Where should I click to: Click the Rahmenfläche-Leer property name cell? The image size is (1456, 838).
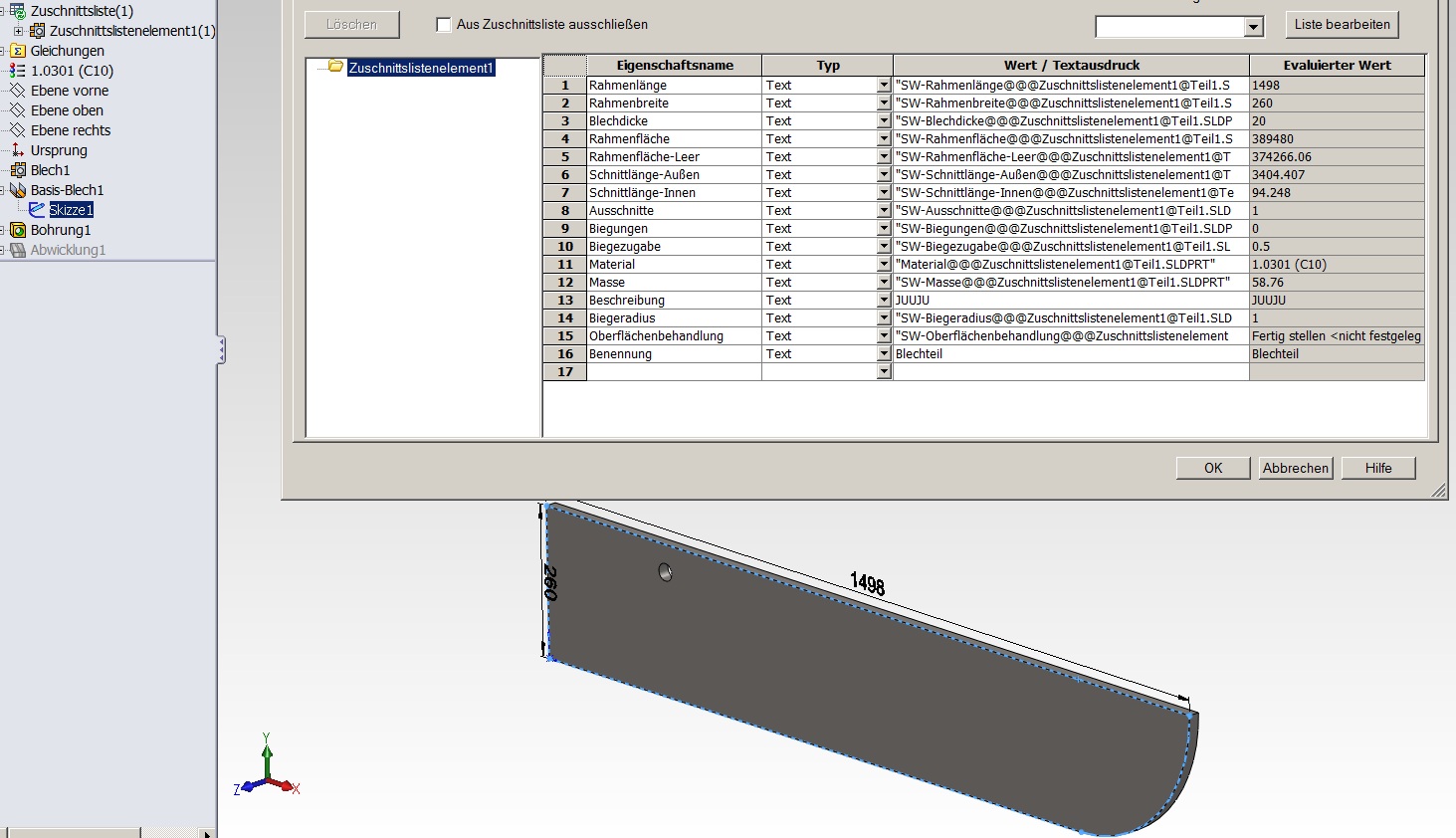coord(674,157)
